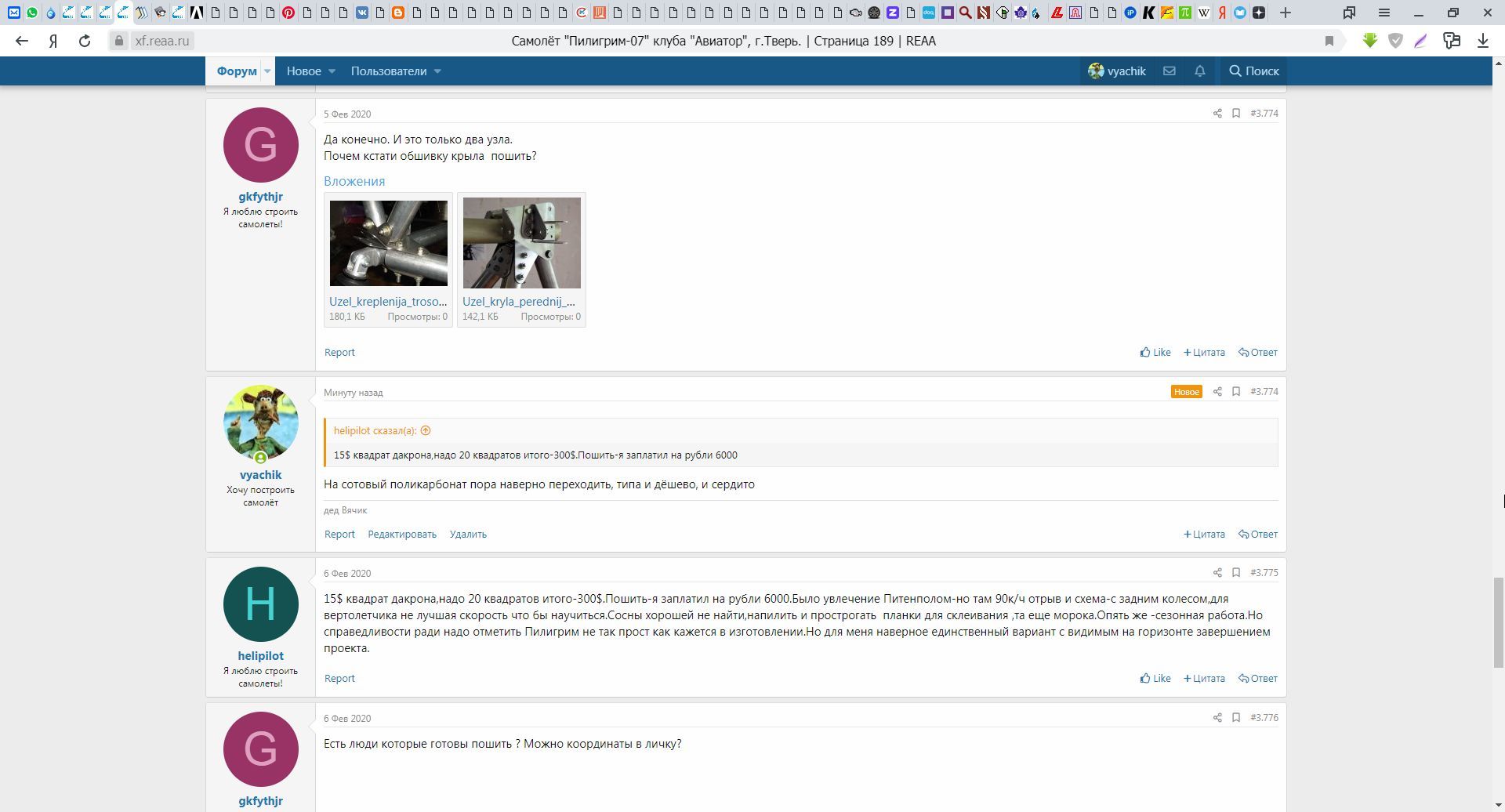Viewport: 1505px width, 812px height.
Task: Expand the Новое menu dropdown
Action: [x=332, y=71]
